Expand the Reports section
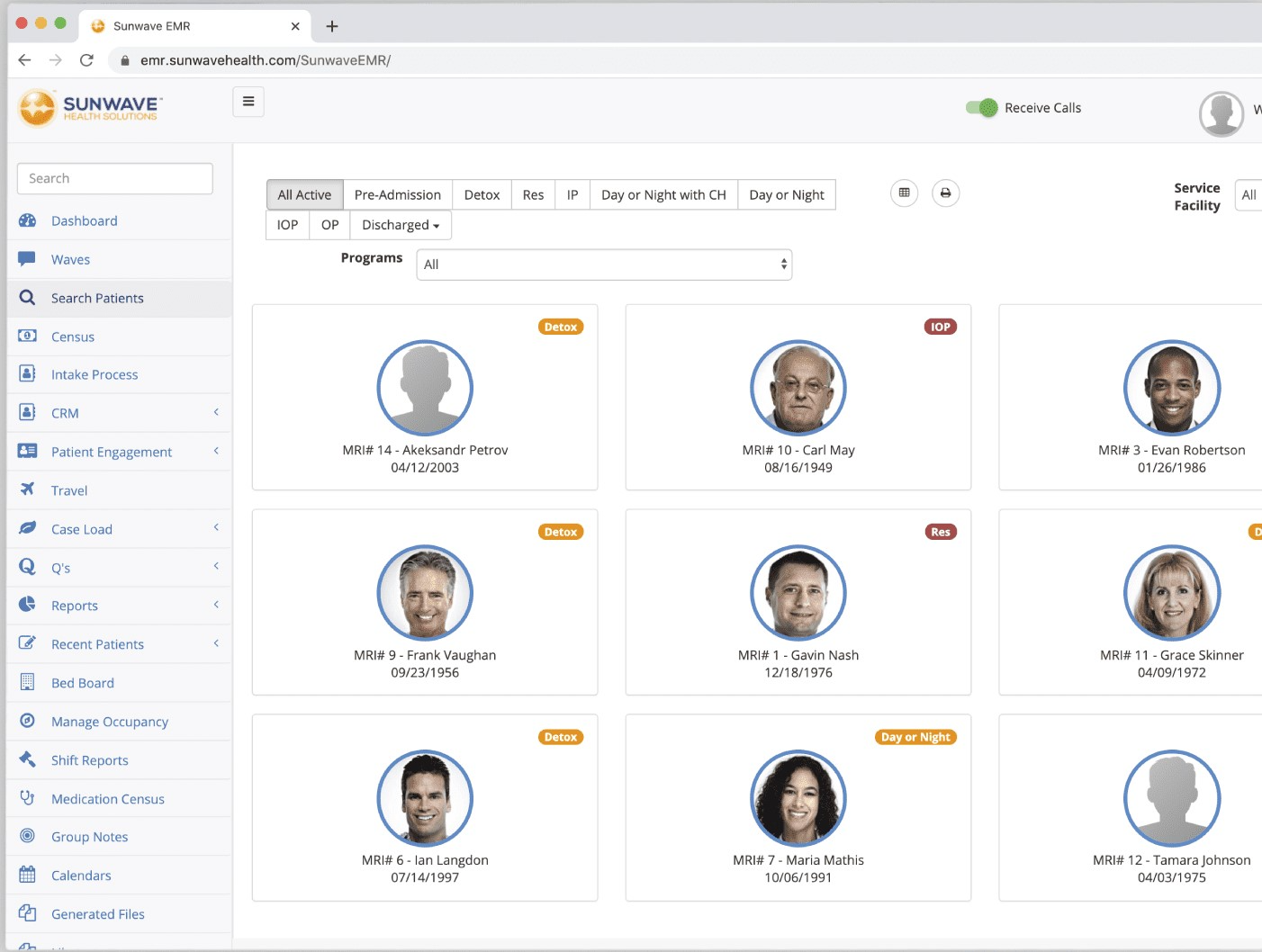The width and height of the screenshot is (1262, 952). 75,606
